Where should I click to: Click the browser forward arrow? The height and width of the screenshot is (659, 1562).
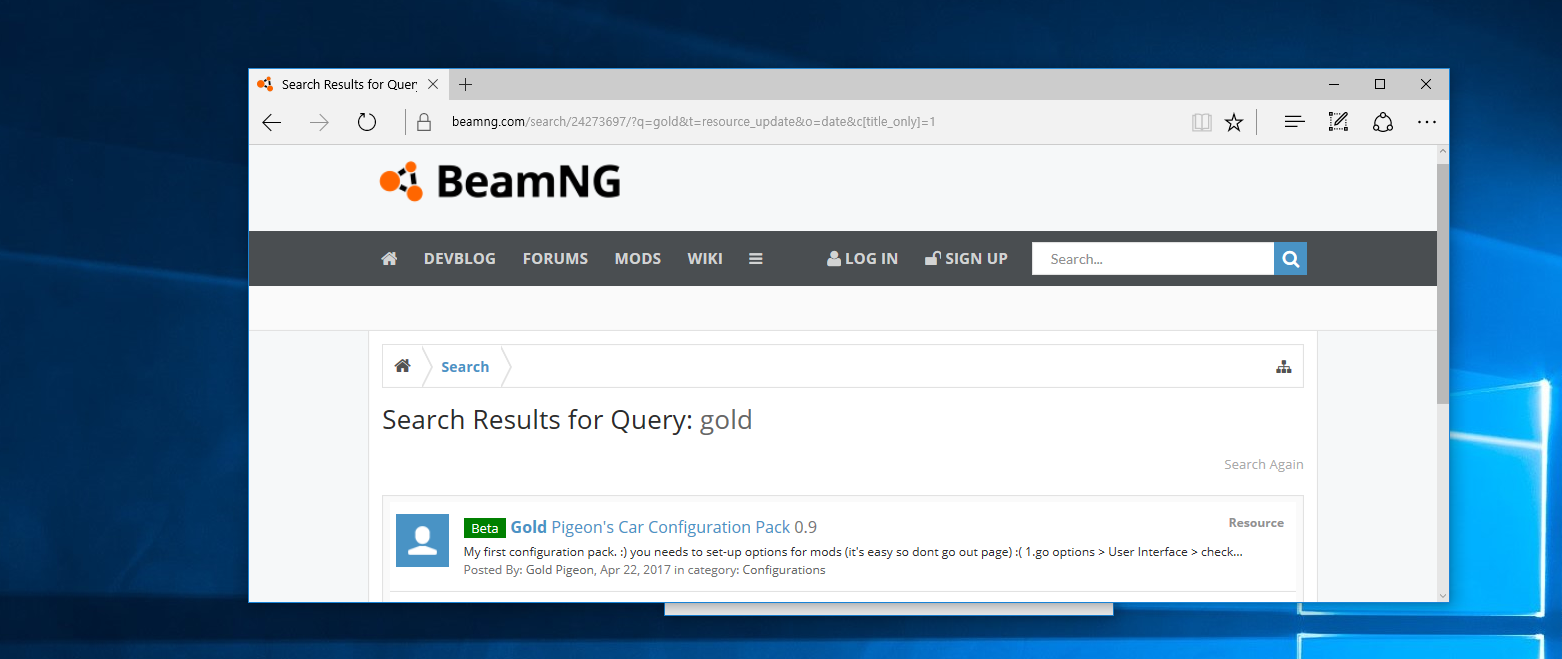(319, 122)
